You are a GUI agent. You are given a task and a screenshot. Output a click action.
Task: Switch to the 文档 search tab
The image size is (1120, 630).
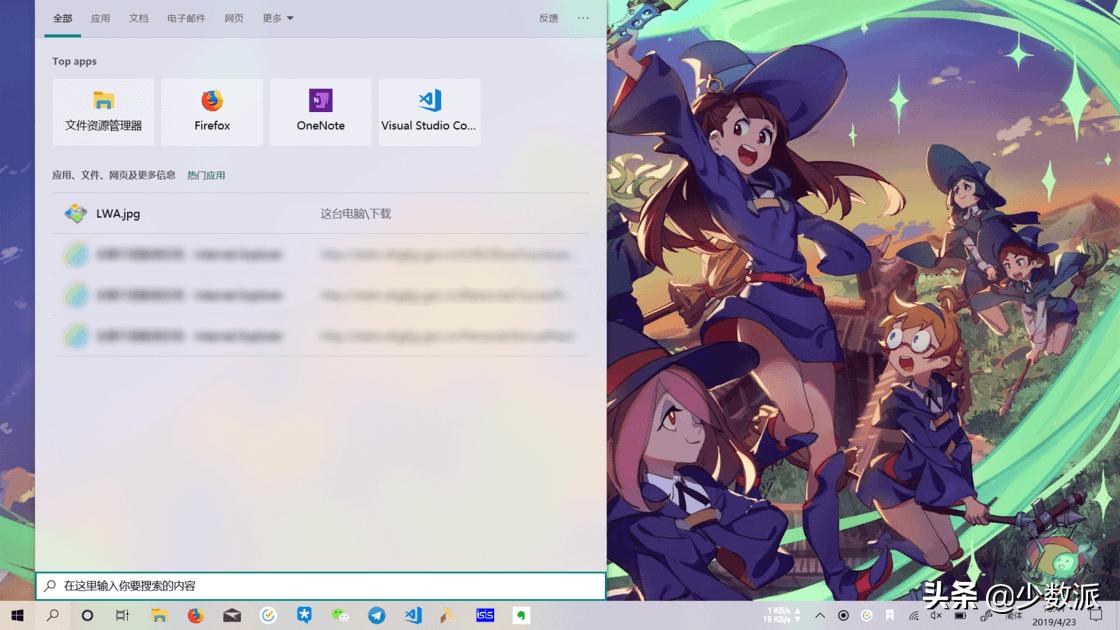(138, 18)
